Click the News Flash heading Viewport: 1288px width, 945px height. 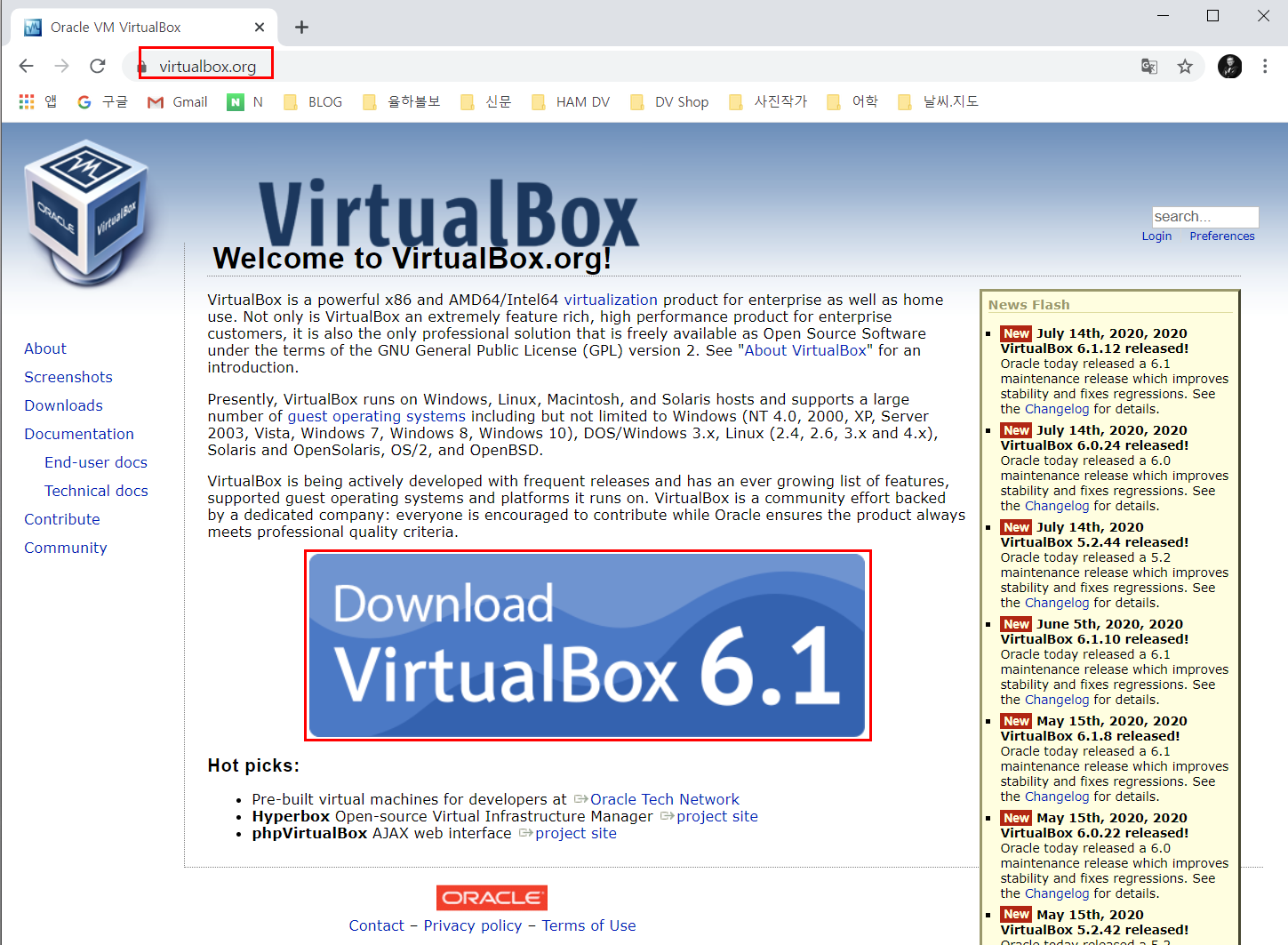tap(1029, 304)
